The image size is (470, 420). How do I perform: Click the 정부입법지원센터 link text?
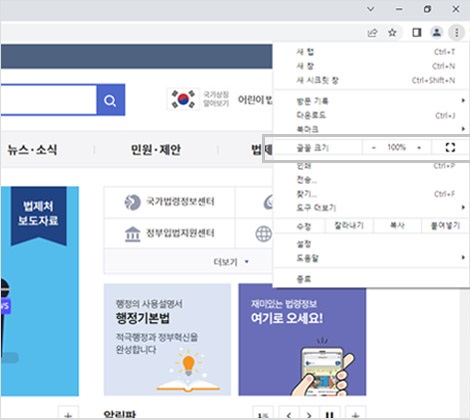pyautogui.click(x=180, y=233)
